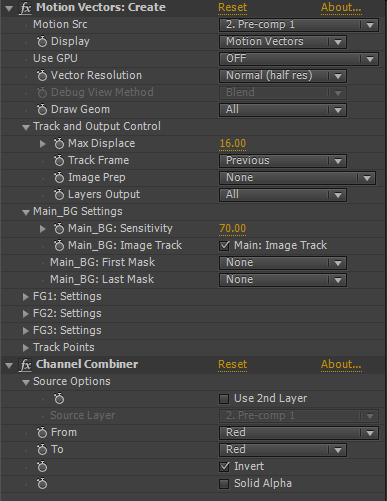Uncheck Main: Image Track checkbox
This screenshot has width=387, height=501.
point(224,246)
